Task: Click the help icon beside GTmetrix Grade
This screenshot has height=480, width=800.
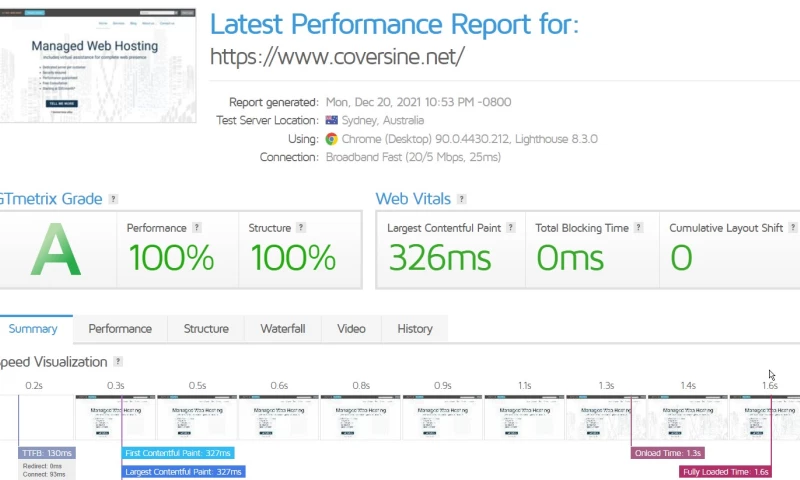Action: click(113, 200)
